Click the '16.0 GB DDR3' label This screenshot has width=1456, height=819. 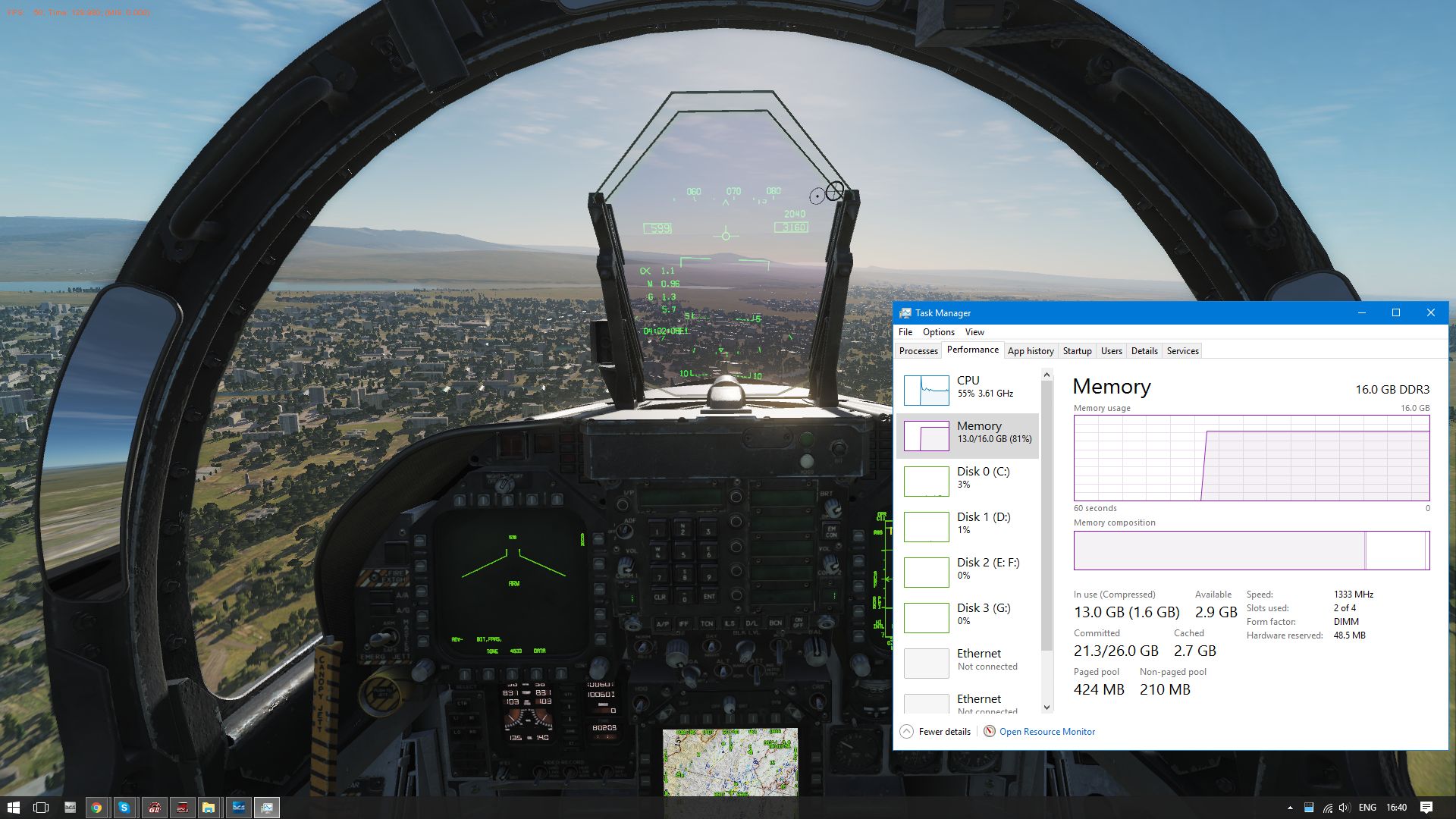[1392, 390]
